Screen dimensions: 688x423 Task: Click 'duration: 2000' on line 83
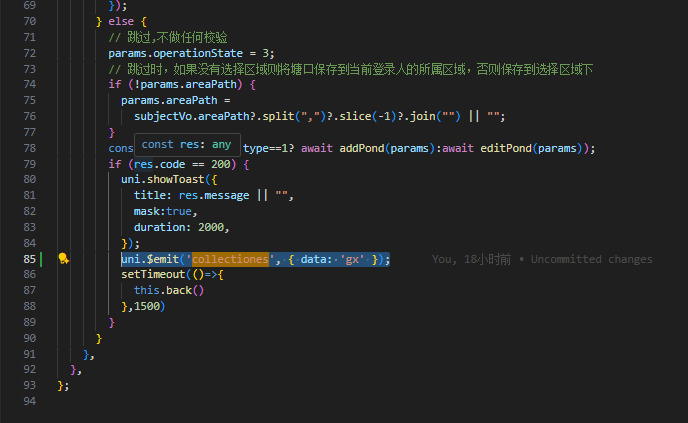(179, 227)
